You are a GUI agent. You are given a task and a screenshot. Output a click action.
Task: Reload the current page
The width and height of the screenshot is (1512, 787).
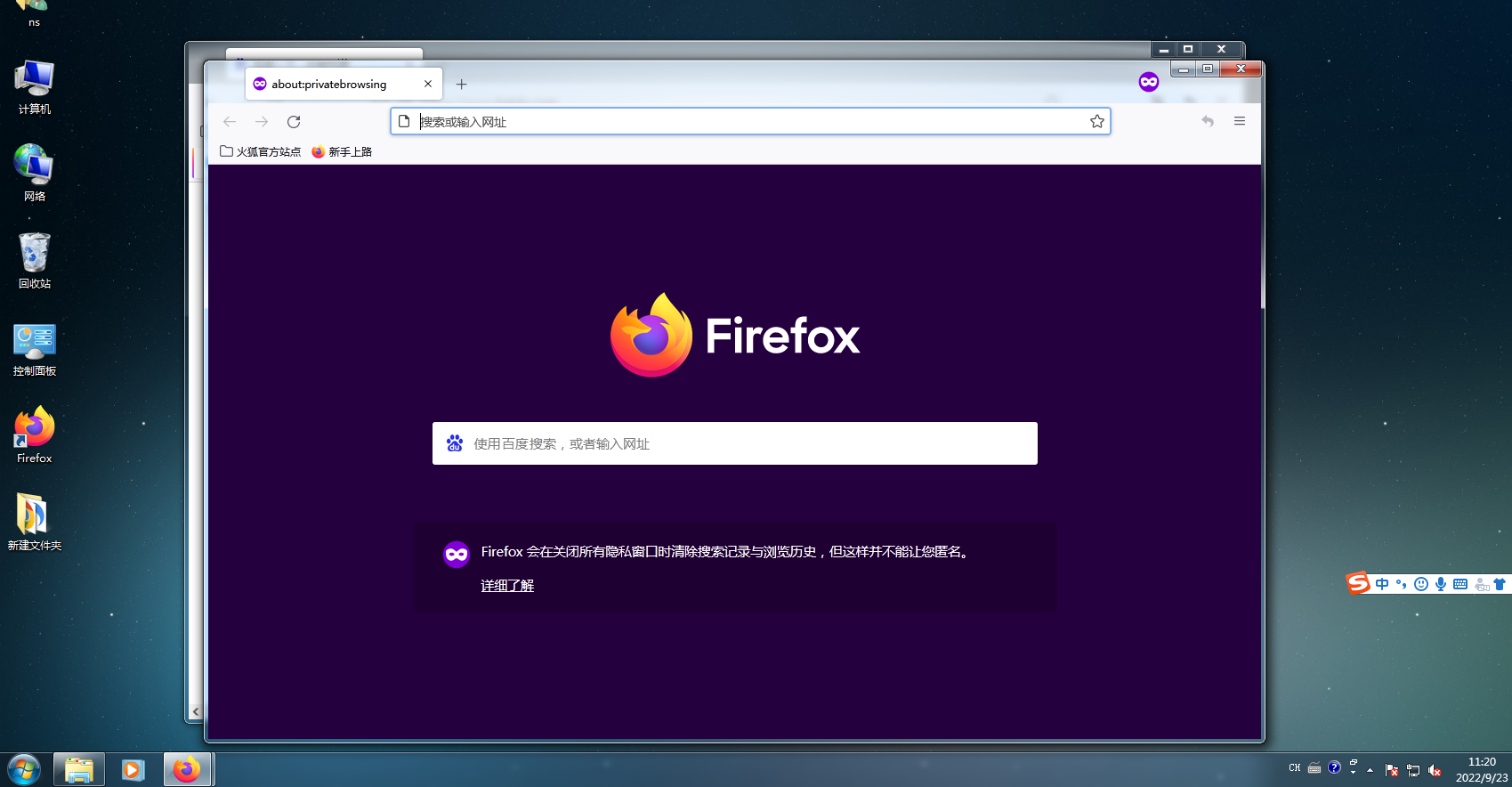(294, 122)
